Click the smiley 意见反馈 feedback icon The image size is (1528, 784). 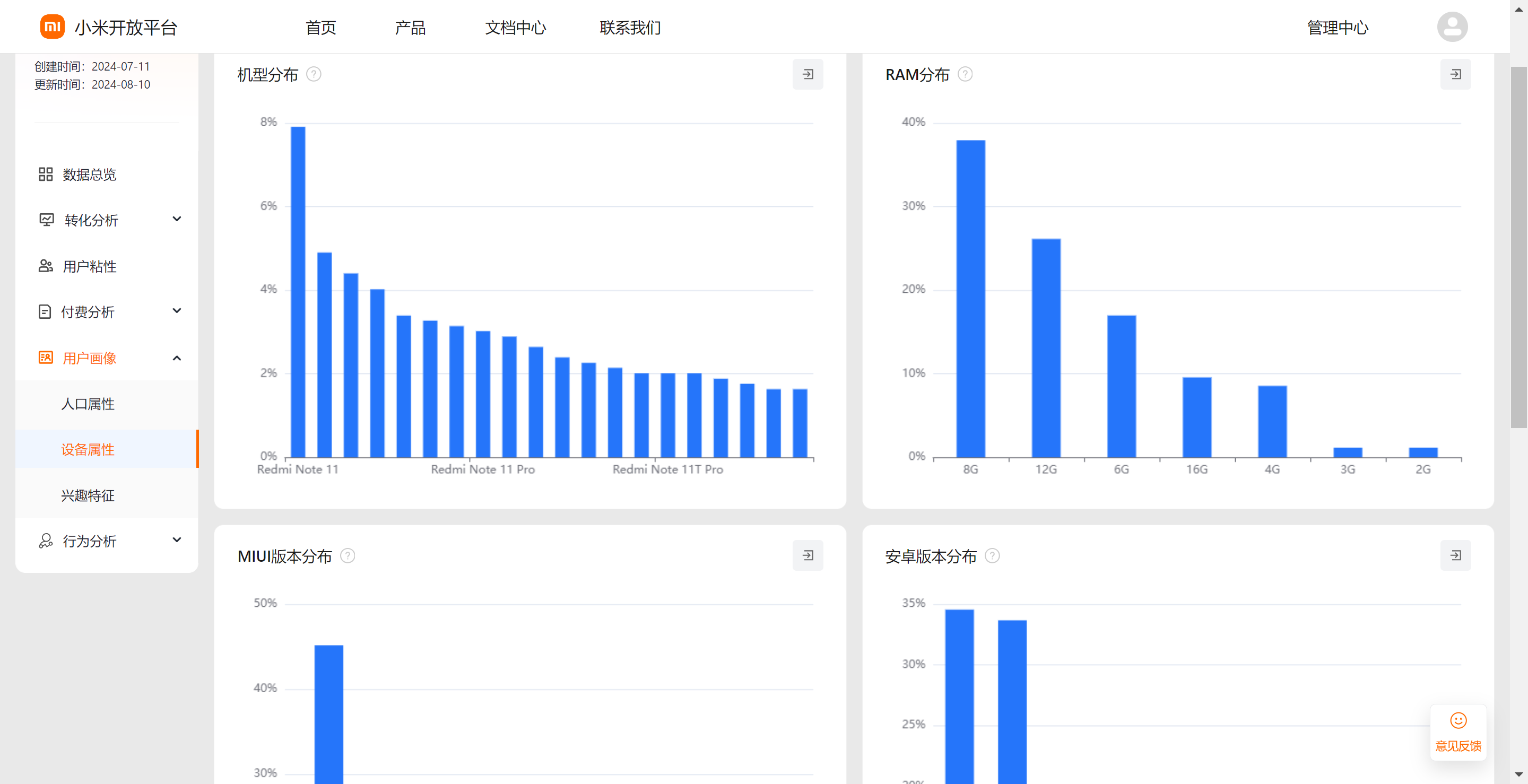coord(1458,720)
